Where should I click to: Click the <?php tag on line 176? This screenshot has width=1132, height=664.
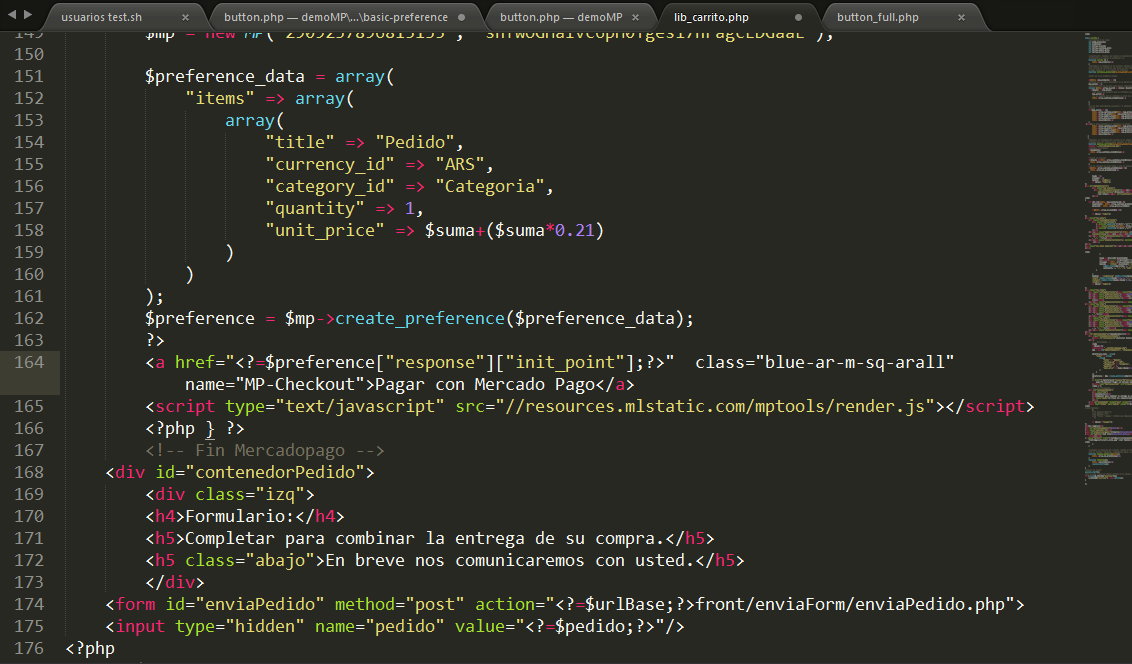coord(90,648)
